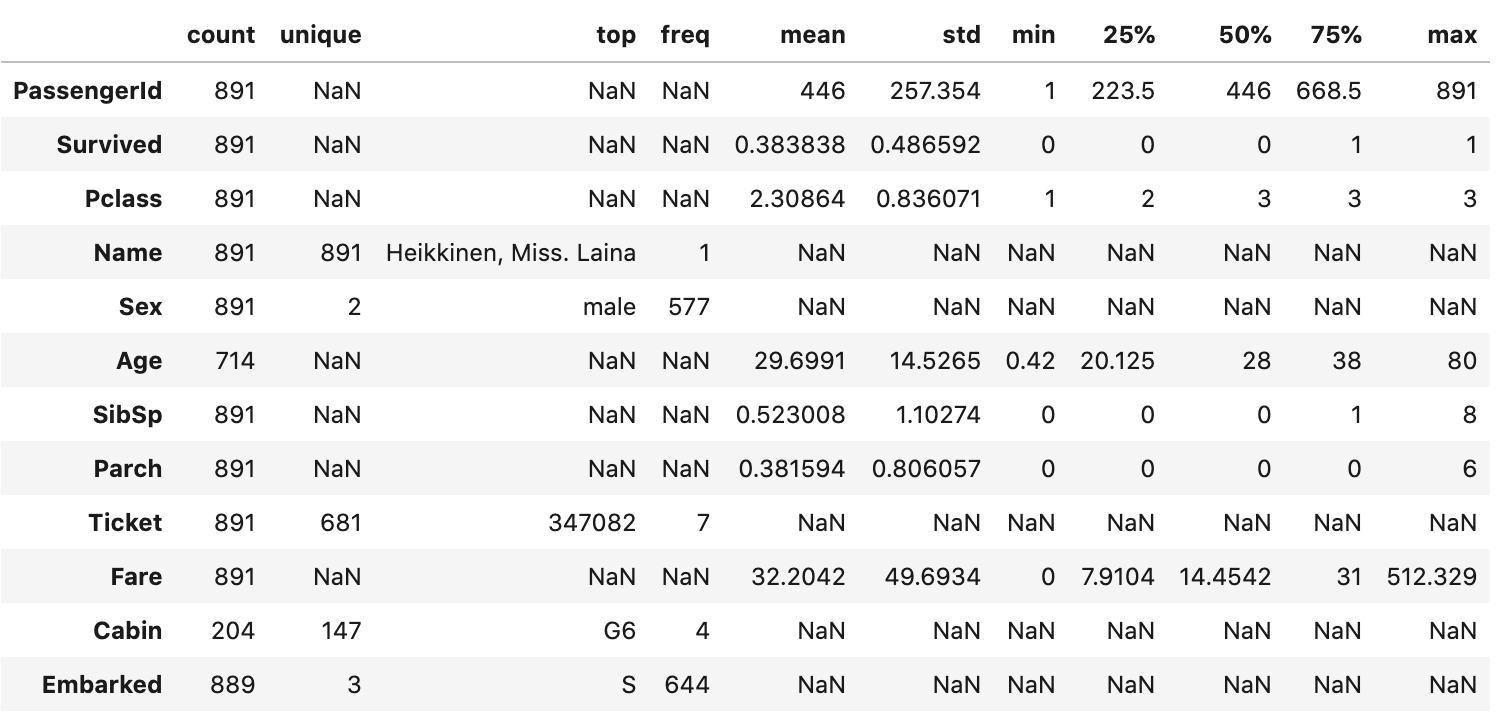Select the PassengerId row label
Image resolution: width=1498 pixels, height=718 pixels.
[x=88, y=91]
